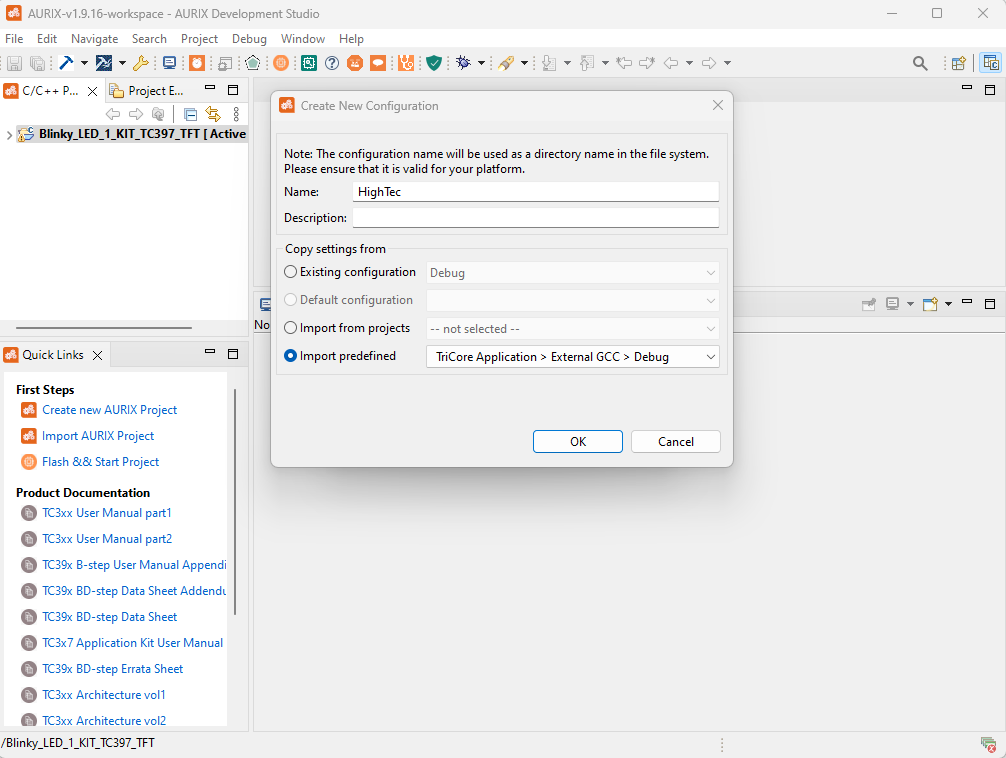Click the Build hammer icon in toolbar

pos(67,63)
